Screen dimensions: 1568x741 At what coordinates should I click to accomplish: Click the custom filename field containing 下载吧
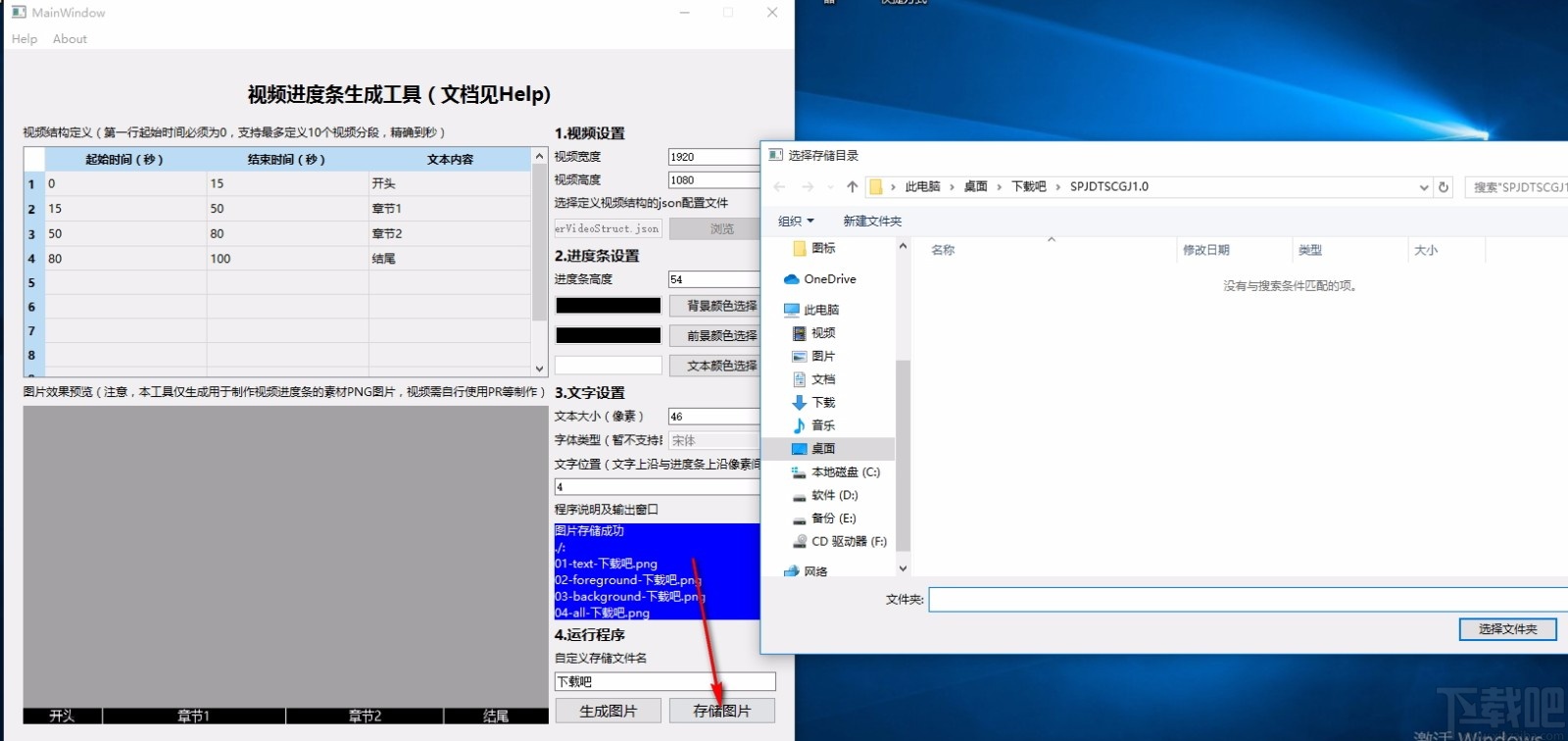point(665,681)
